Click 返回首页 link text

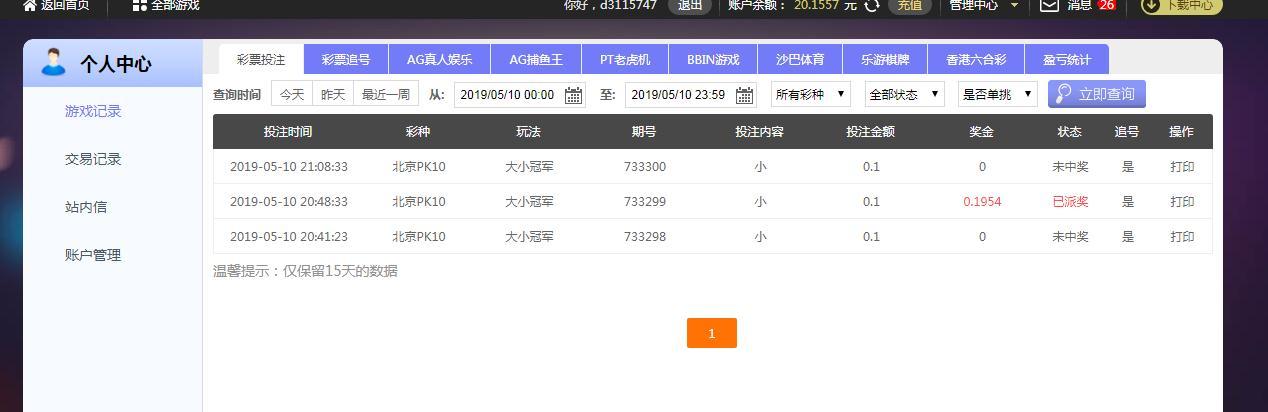[65, 5]
